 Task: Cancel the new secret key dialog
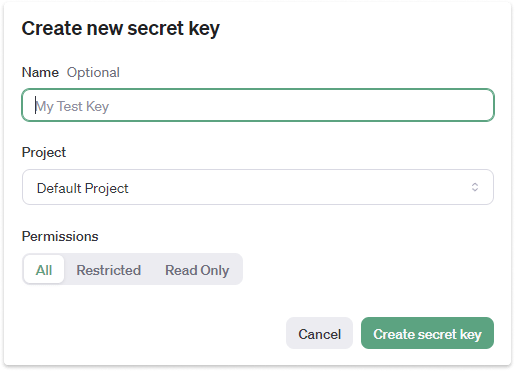319,333
